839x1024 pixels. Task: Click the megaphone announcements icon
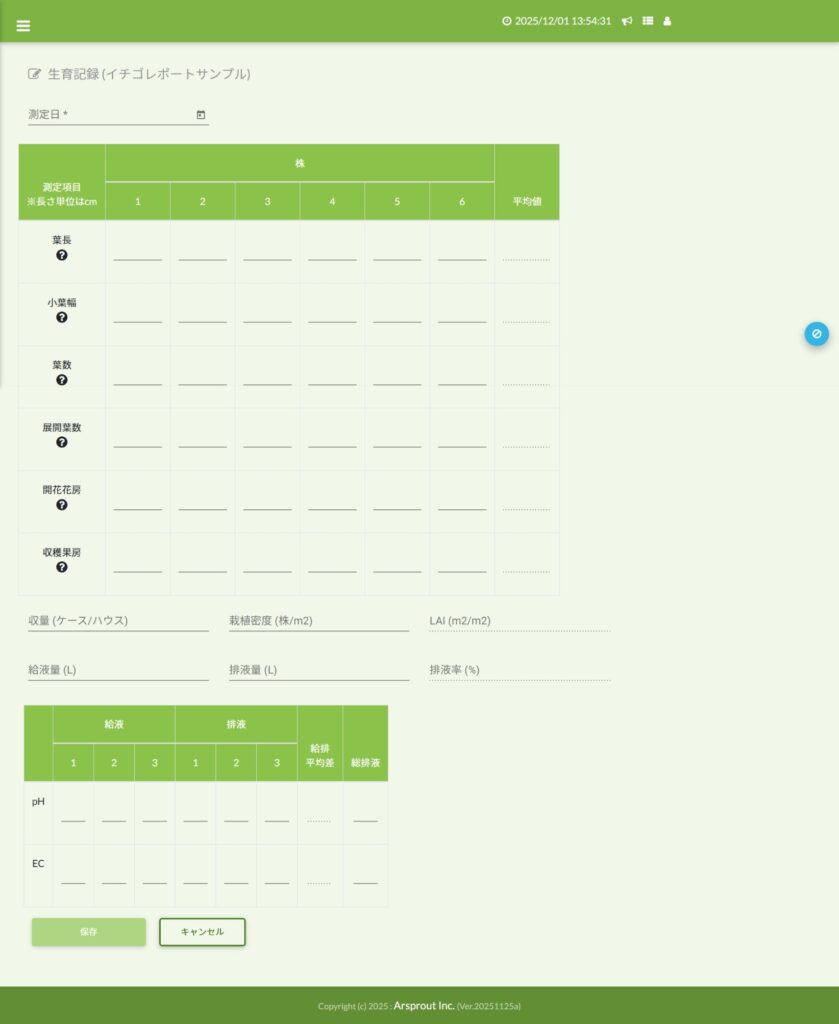[x=627, y=21]
